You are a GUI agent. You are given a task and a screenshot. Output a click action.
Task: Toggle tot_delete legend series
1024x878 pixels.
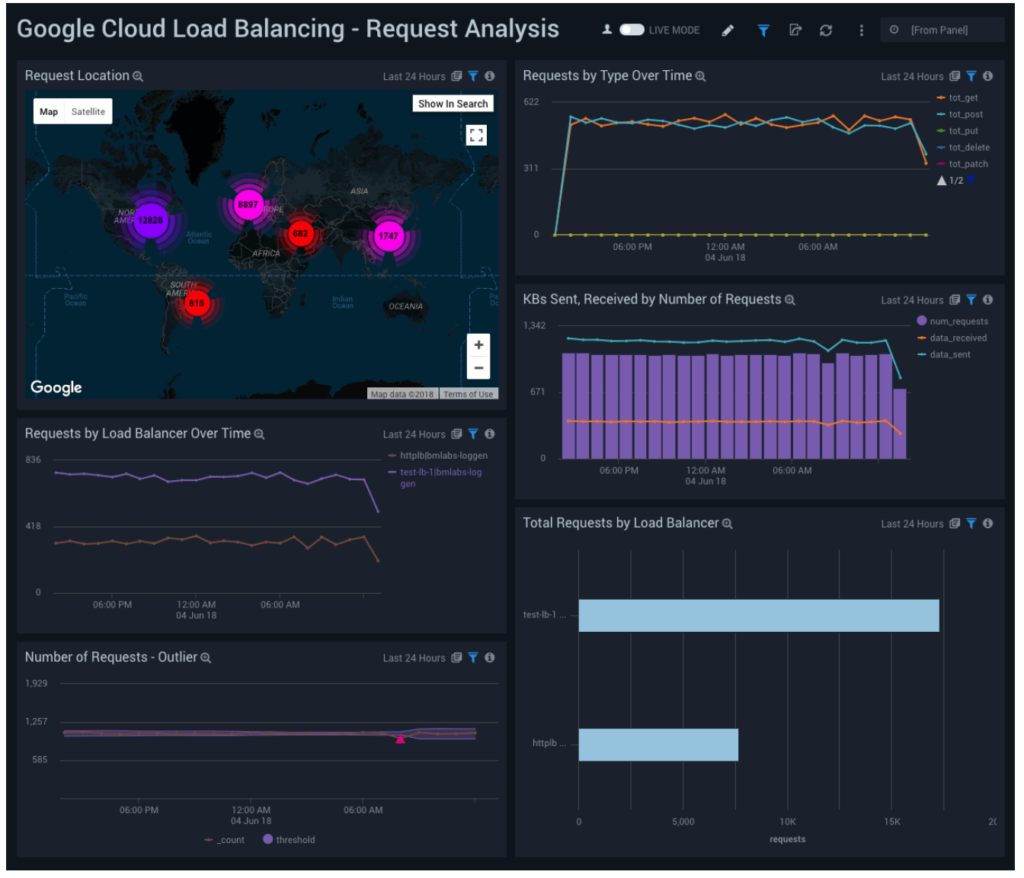963,148
